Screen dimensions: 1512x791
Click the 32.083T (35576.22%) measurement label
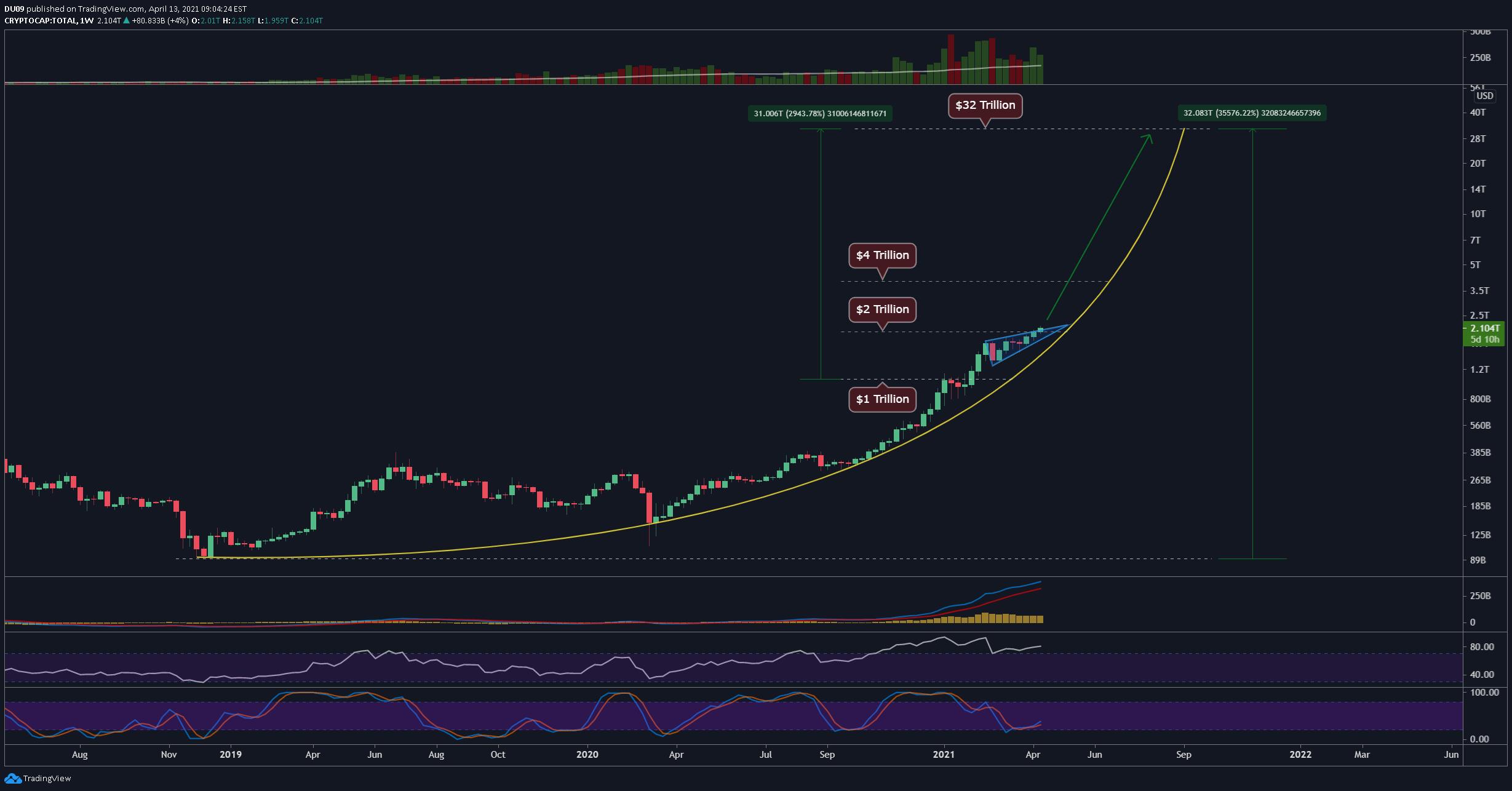tap(1252, 113)
